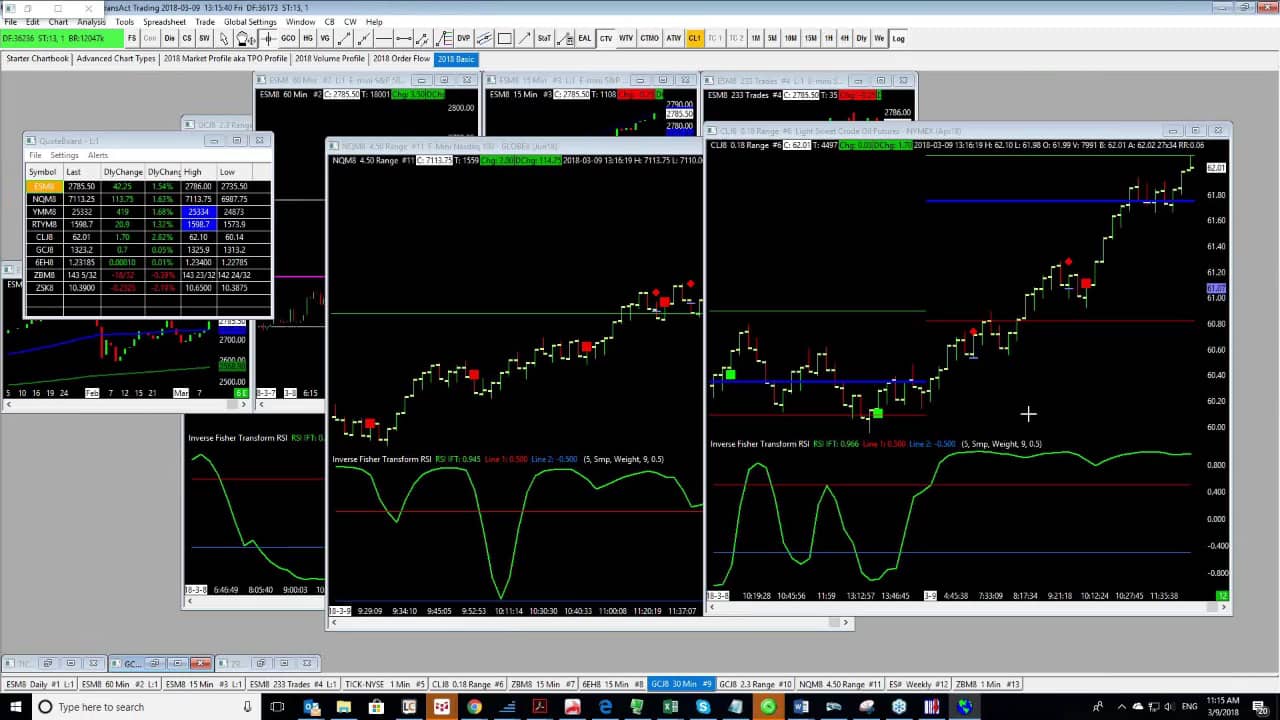Open Excel from the taskbar

click(x=670, y=706)
